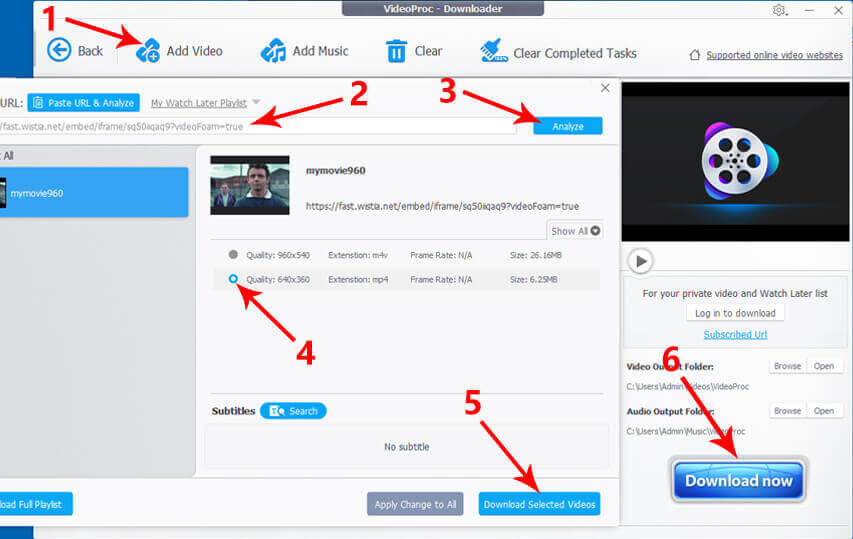Viewport: 853px width, 539px height.
Task: Expand formats with Show All
Action: click(575, 231)
